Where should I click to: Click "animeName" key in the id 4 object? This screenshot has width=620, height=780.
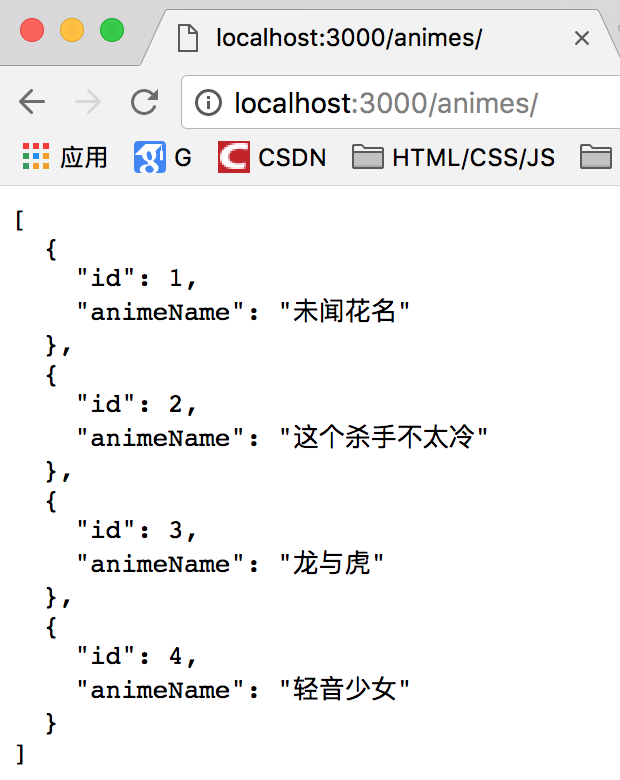tap(160, 690)
